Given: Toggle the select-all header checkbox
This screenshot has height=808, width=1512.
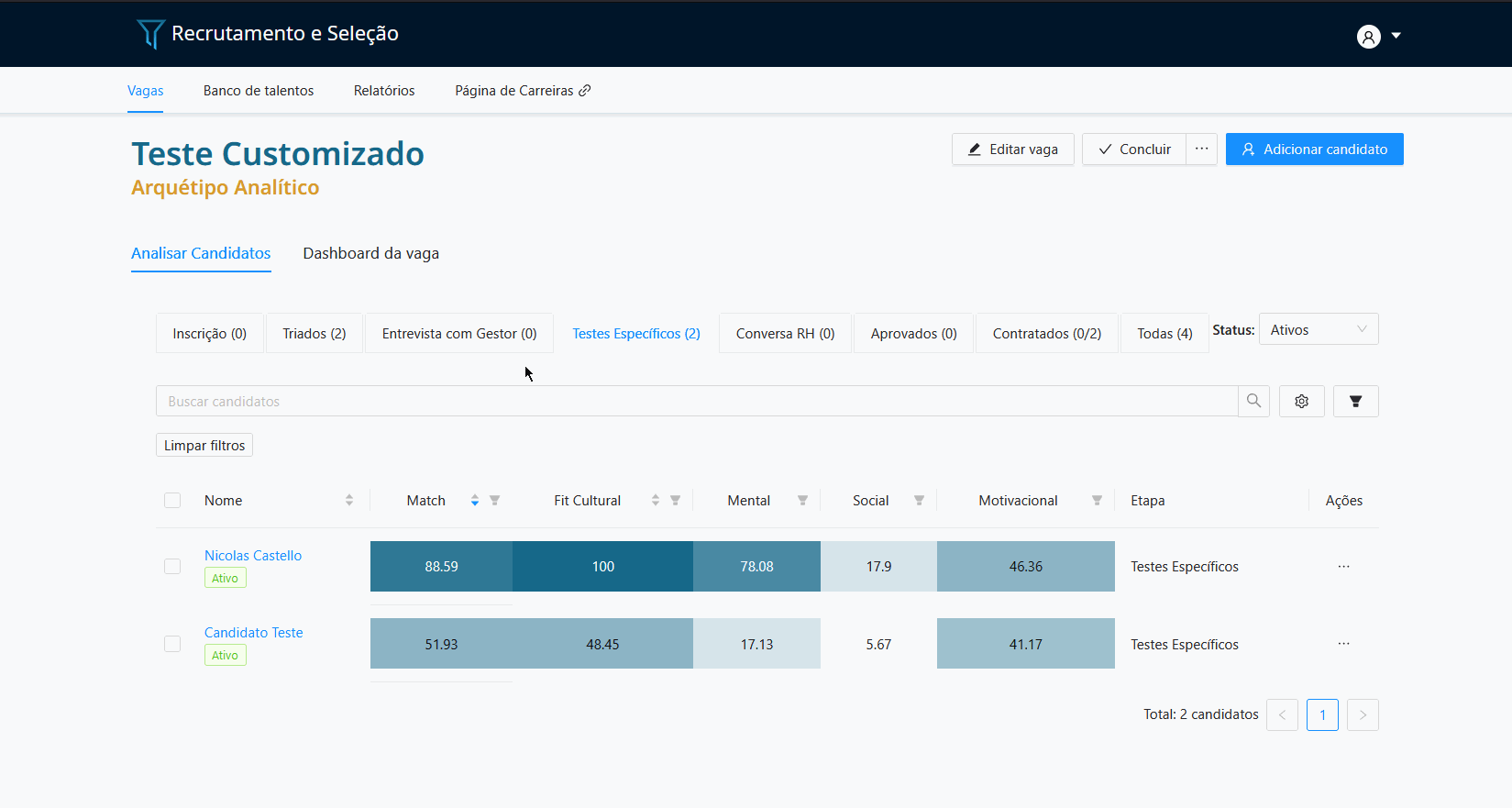Looking at the screenshot, I should (172, 501).
